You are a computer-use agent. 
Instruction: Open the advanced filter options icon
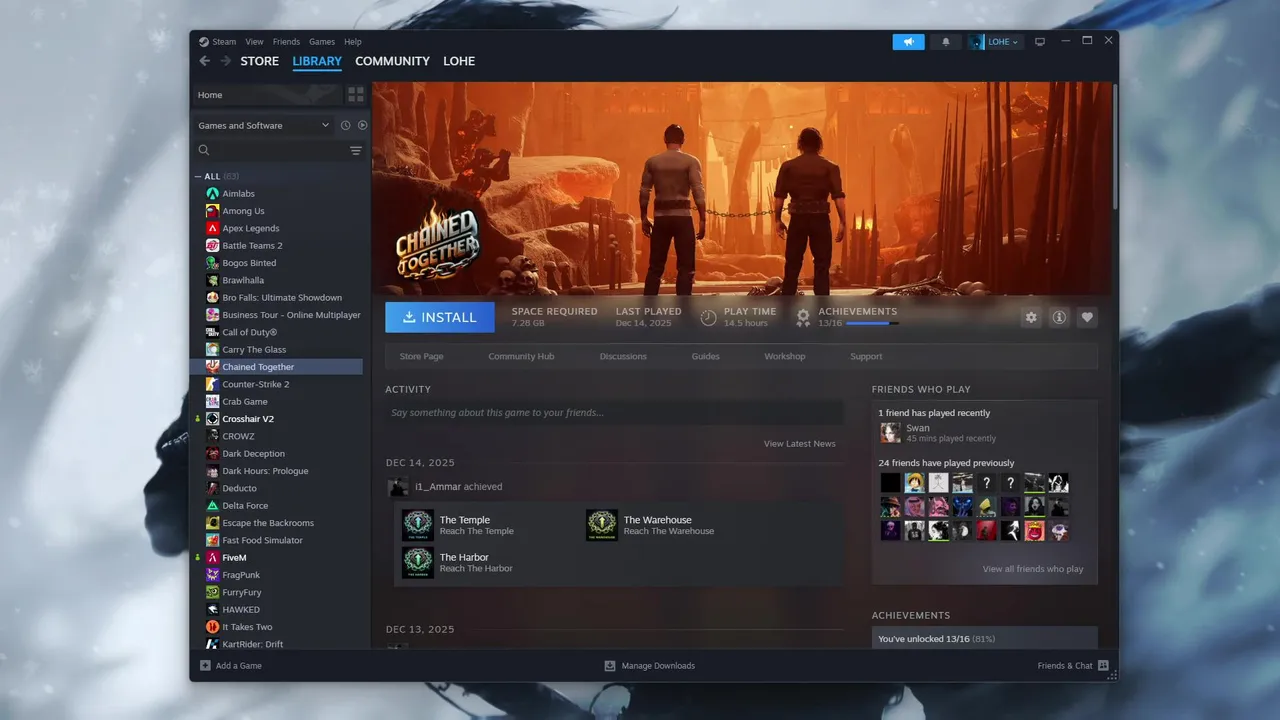pos(355,150)
